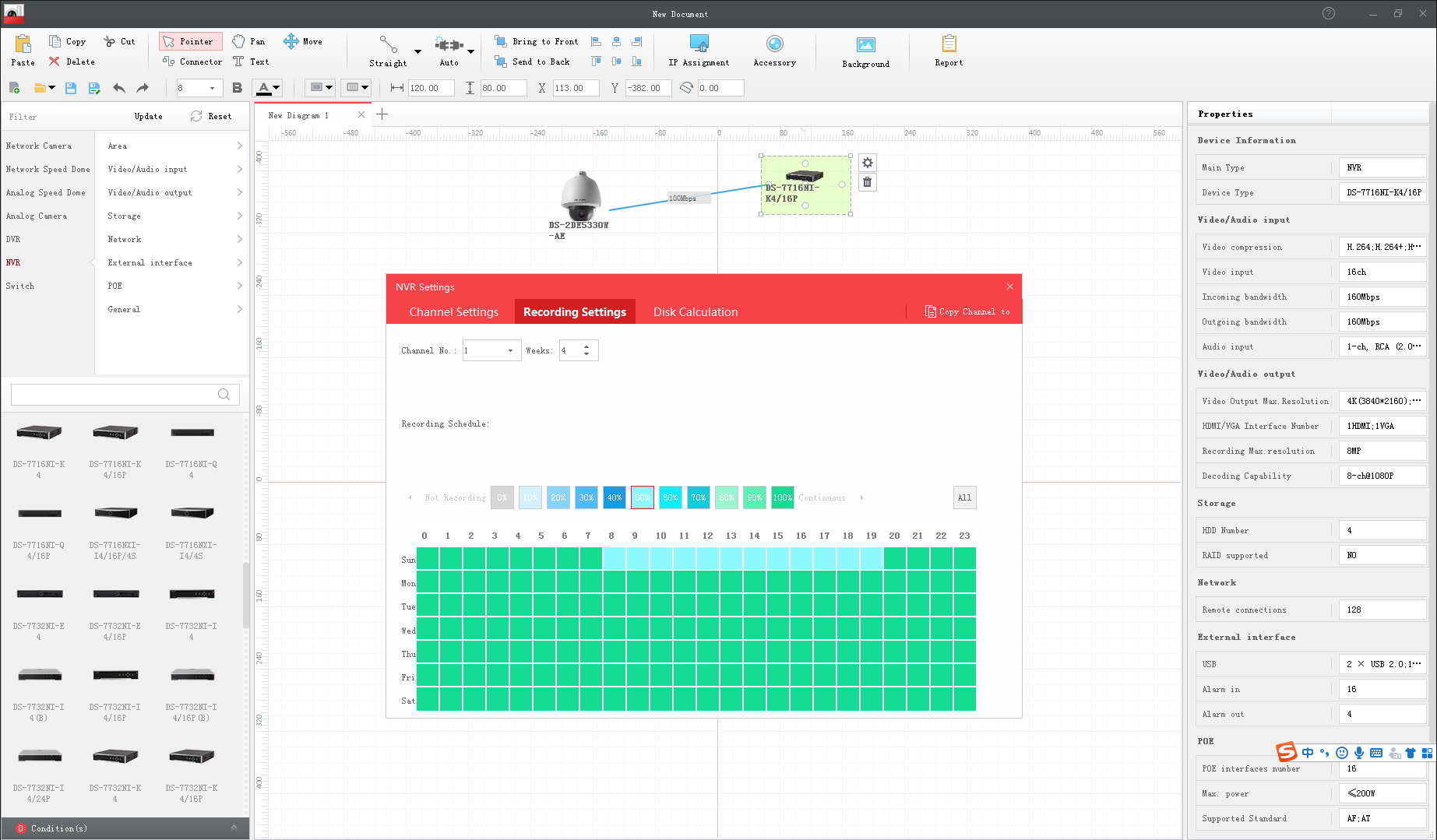Close the New Diagram 1 tab
Screen dimensions: 1437x840
click(361, 114)
